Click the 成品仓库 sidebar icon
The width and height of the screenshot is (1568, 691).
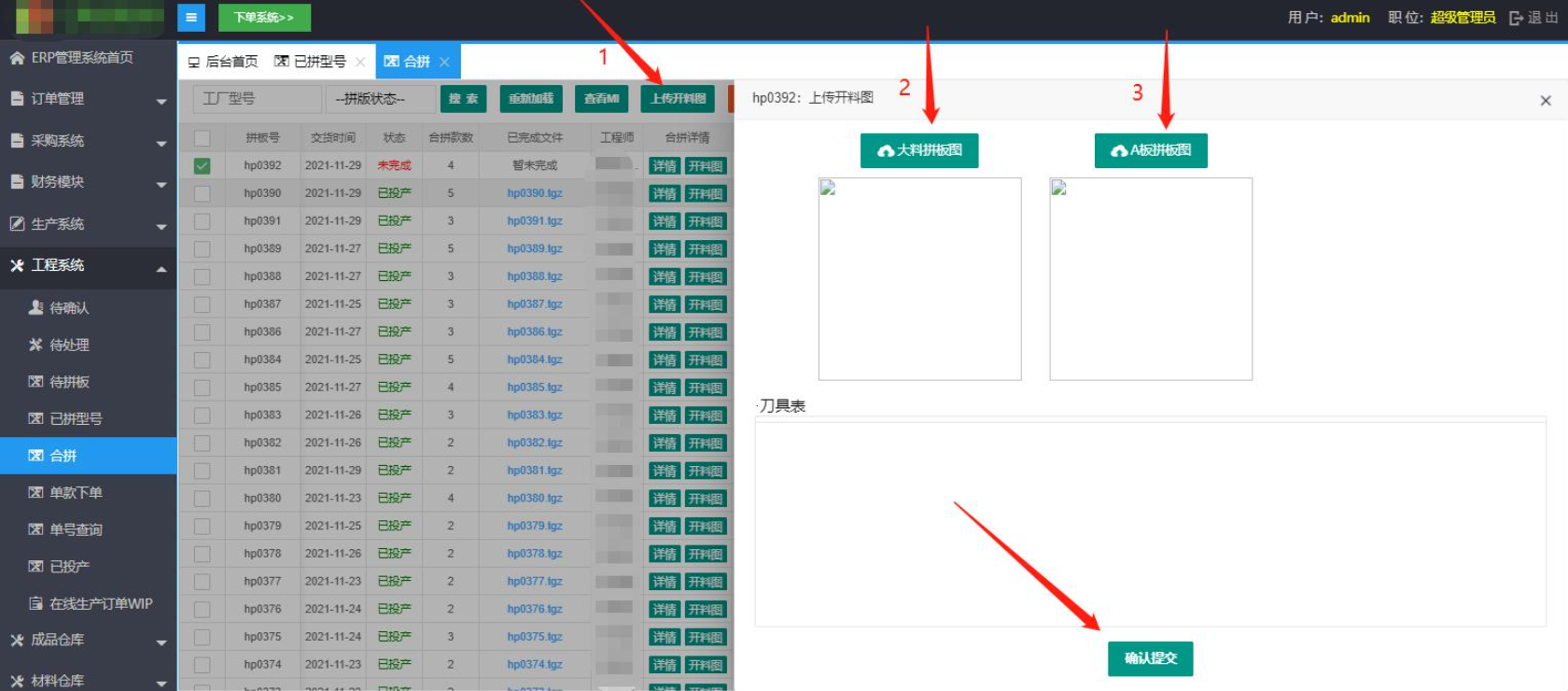coord(17,640)
